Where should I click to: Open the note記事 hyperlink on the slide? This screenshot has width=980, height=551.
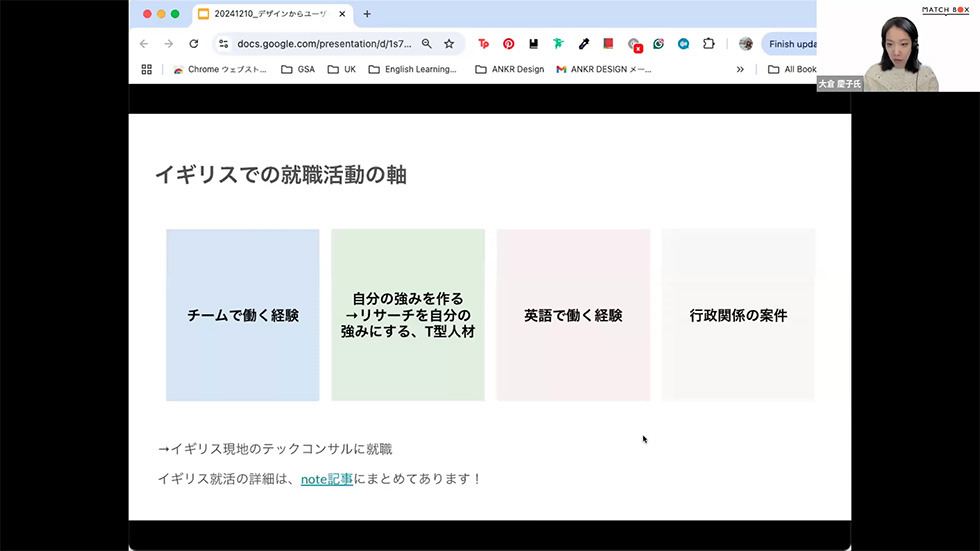326,479
